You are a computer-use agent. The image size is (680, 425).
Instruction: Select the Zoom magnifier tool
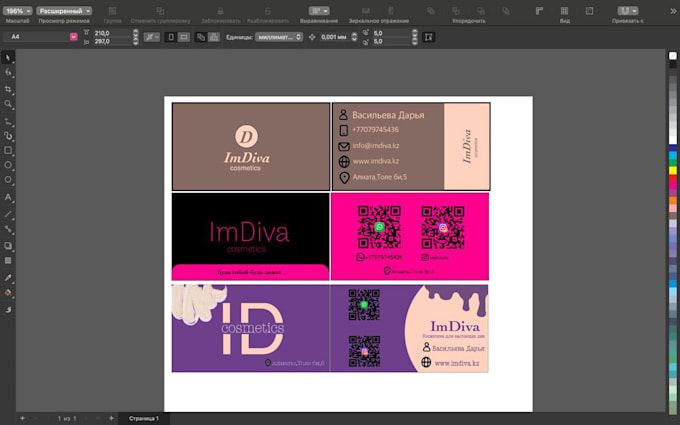coord(8,104)
